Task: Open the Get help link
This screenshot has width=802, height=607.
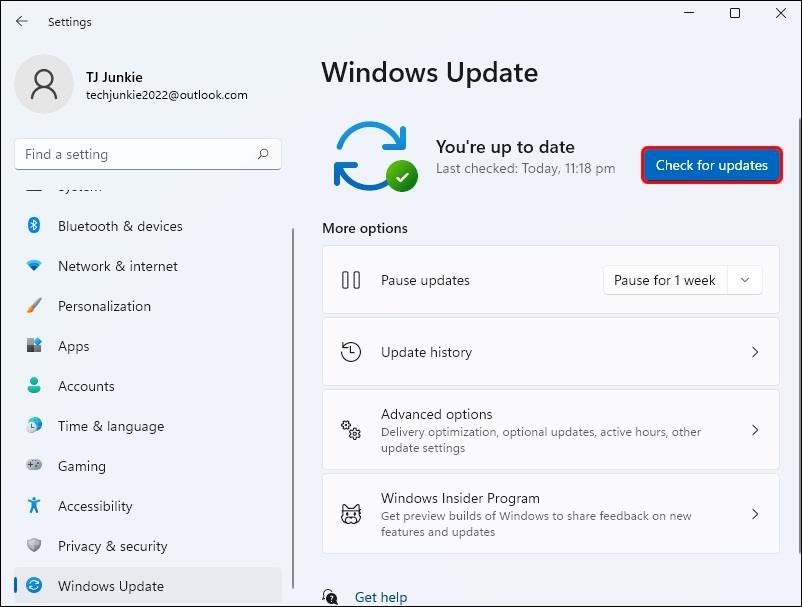Action: [x=380, y=597]
